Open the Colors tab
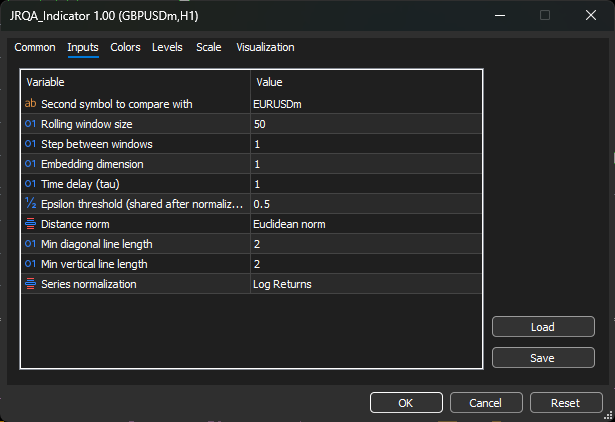This screenshot has height=422, width=615. click(x=125, y=47)
